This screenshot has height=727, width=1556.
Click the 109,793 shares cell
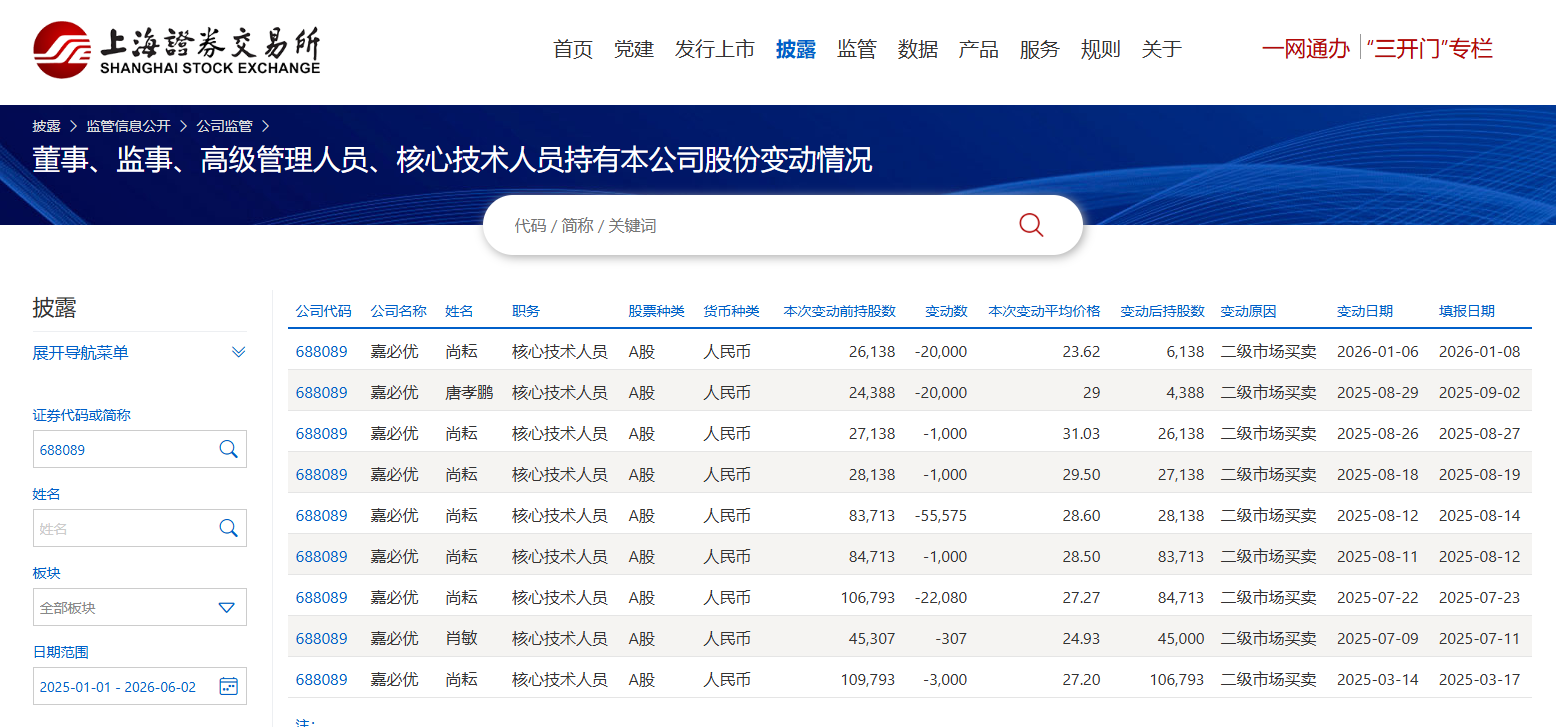pyautogui.click(x=868, y=679)
